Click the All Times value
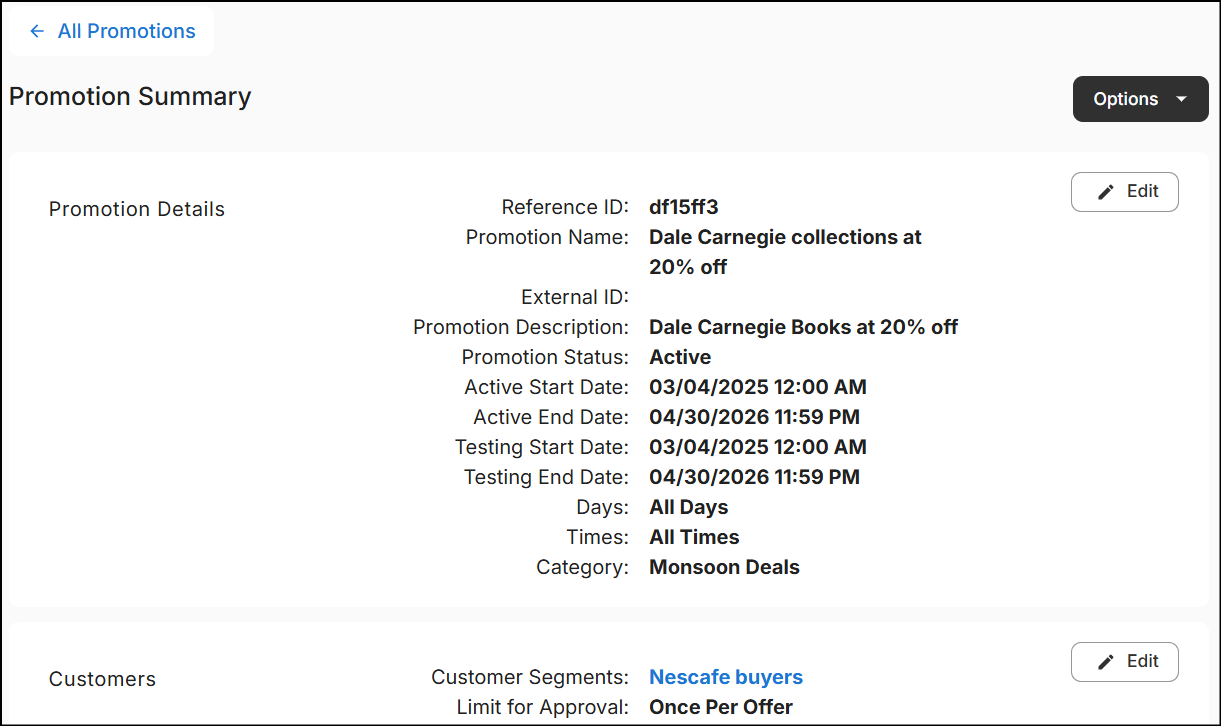 click(694, 537)
